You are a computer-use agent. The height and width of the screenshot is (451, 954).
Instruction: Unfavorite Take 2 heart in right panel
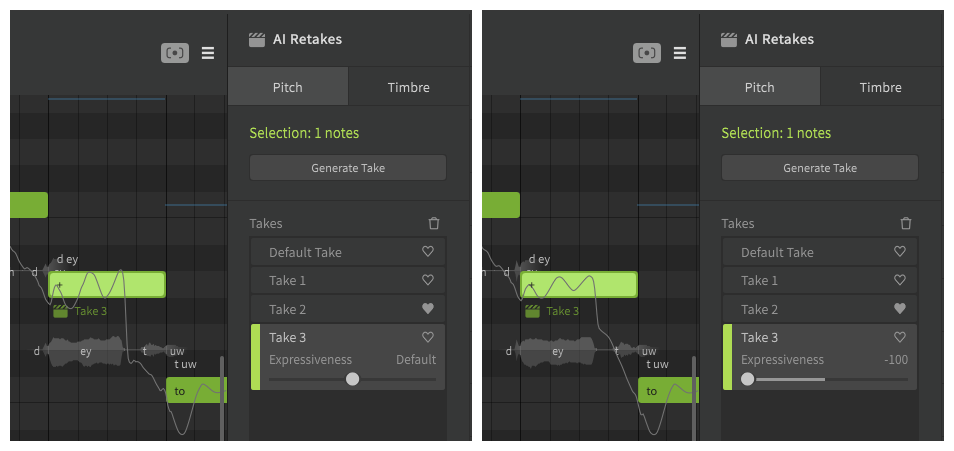click(x=900, y=309)
